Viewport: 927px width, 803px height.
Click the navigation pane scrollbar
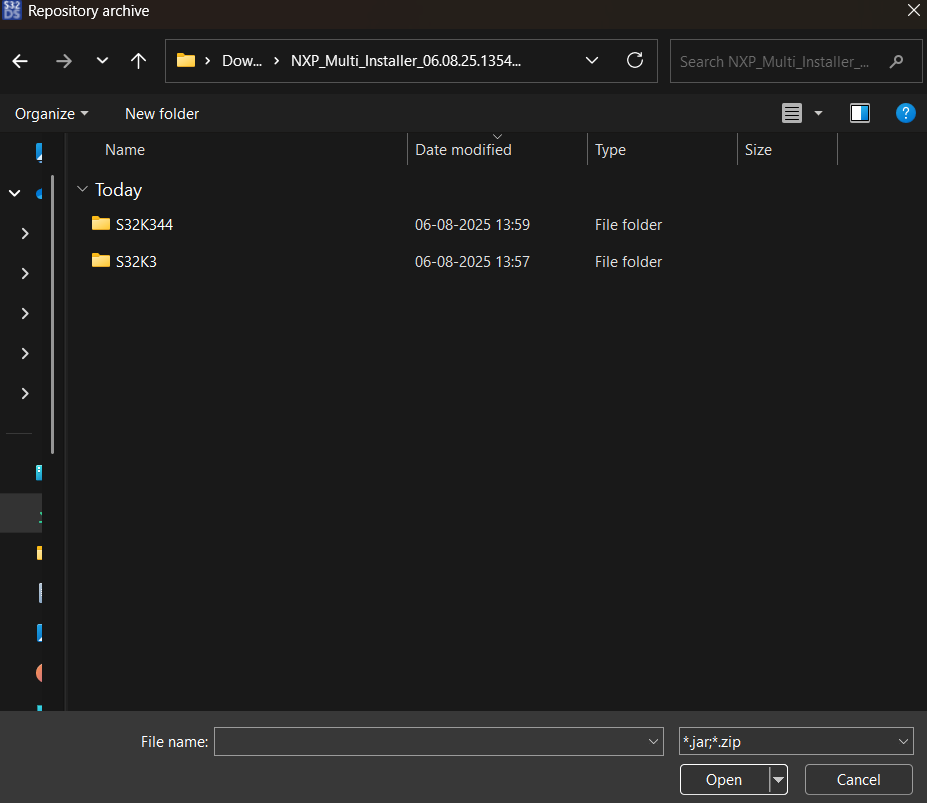pos(53,314)
